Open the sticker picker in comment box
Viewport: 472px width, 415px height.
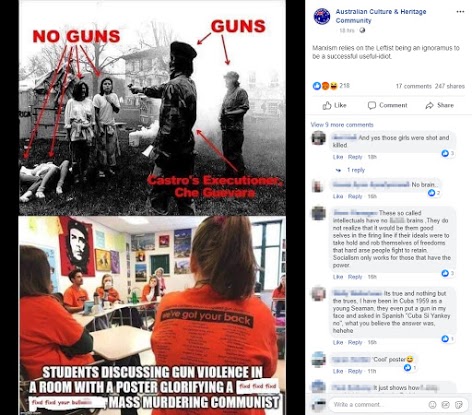click(x=458, y=405)
